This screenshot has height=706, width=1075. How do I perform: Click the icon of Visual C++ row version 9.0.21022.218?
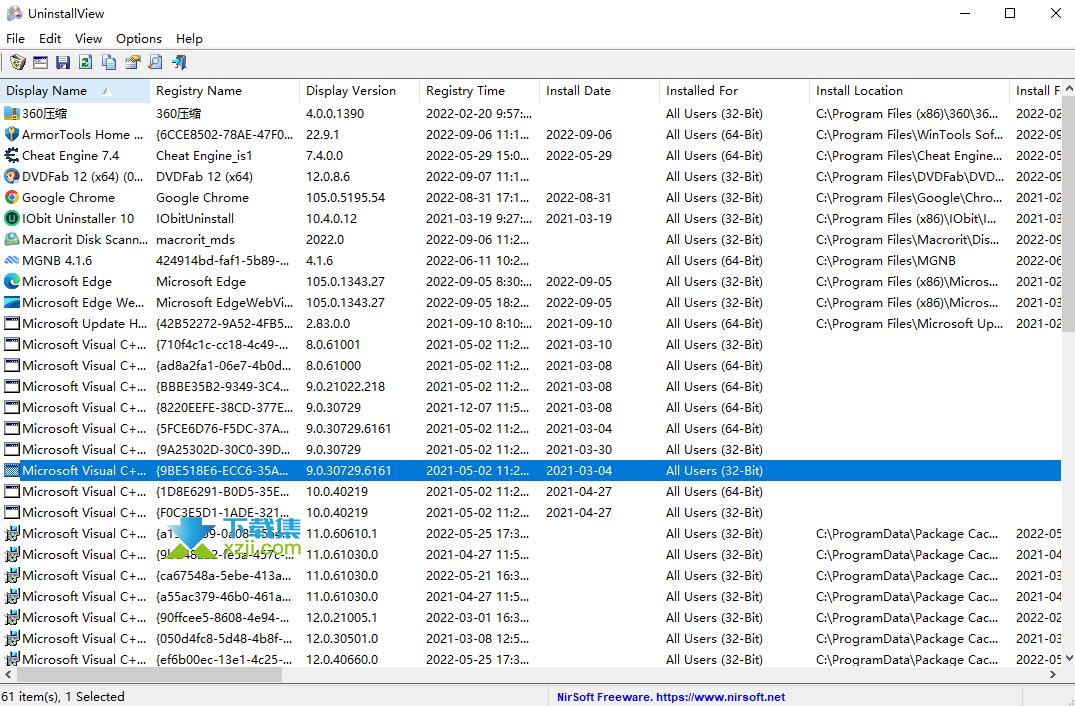12,387
